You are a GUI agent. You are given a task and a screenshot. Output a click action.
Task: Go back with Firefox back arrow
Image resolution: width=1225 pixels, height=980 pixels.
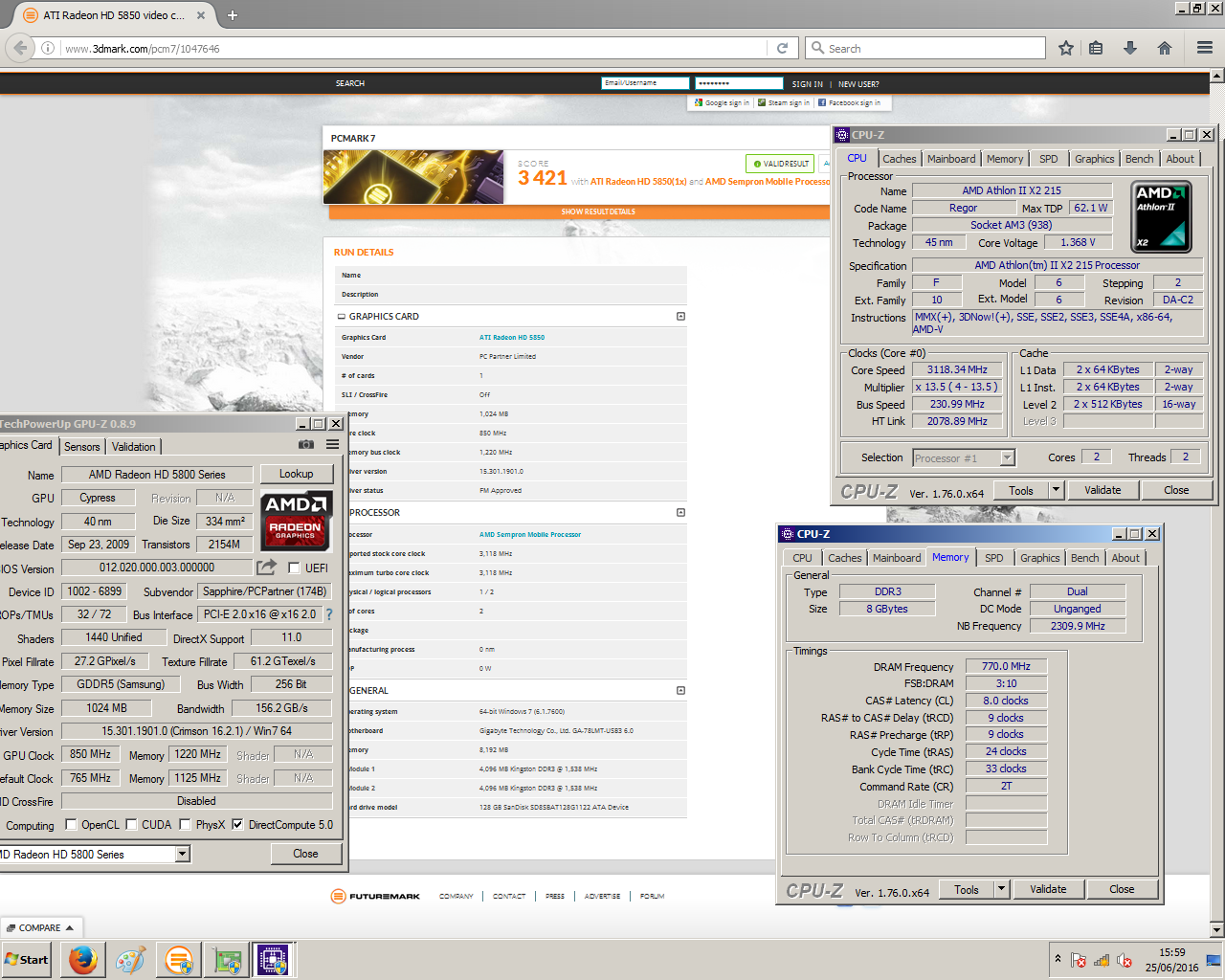[x=20, y=48]
